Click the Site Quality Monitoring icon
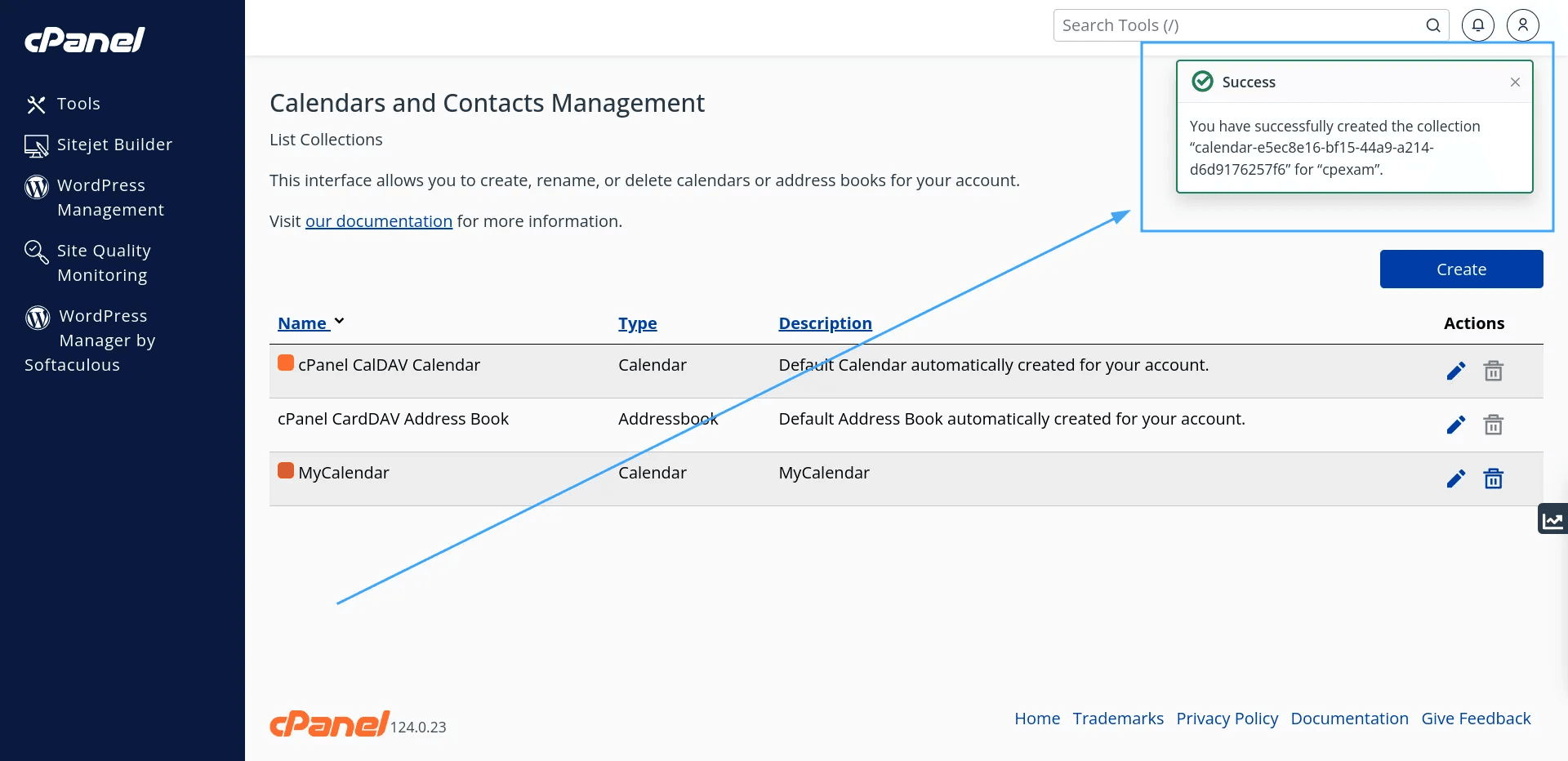Image resolution: width=1568 pixels, height=761 pixels. [x=36, y=252]
